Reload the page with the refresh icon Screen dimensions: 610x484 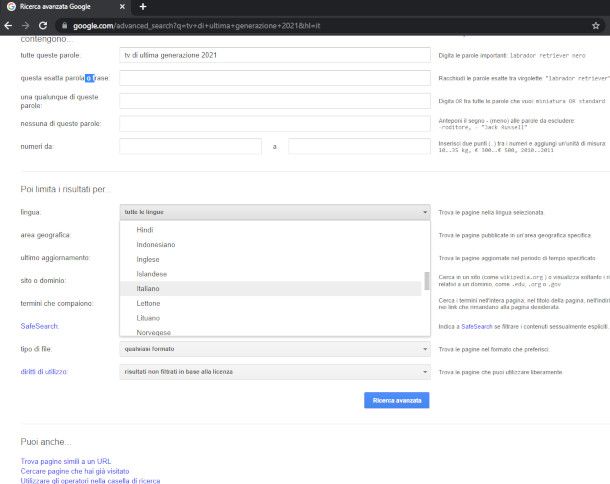coord(43,26)
